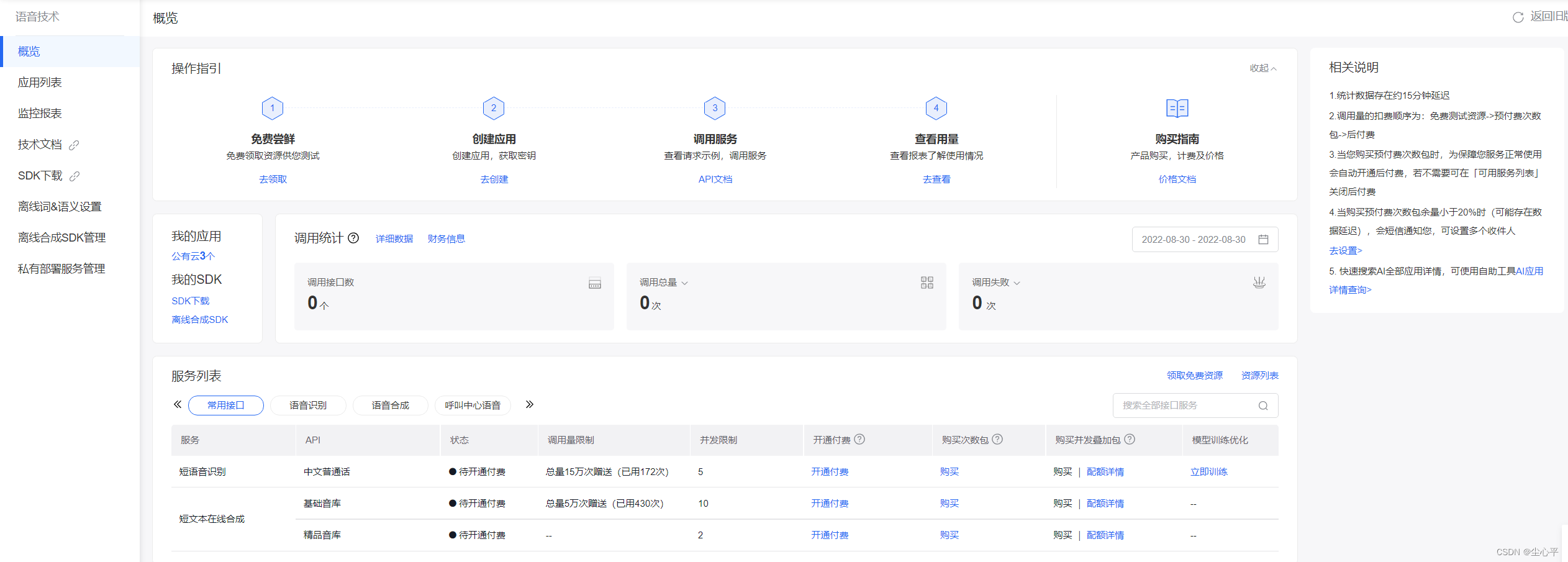Click the step 4 hexagon icon
Viewport: 1568px width, 562px height.
(936, 108)
